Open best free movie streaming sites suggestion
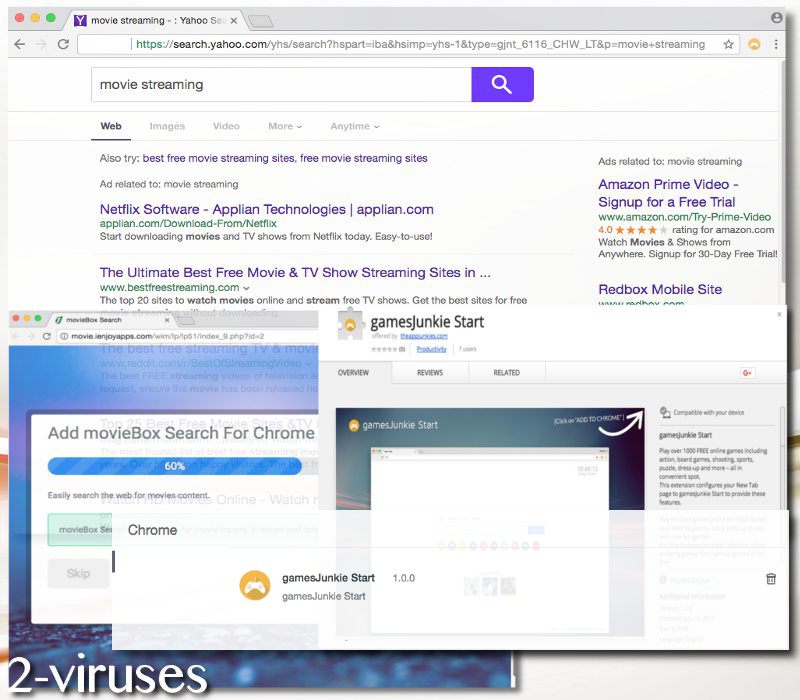The width and height of the screenshot is (800, 700). tap(218, 158)
